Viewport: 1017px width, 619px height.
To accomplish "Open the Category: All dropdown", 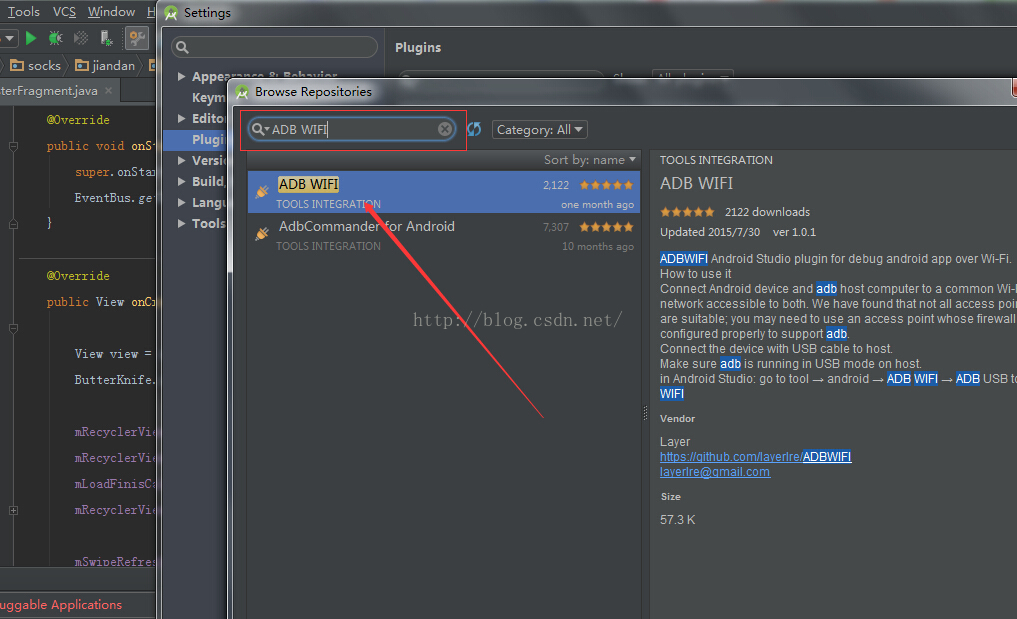I will [x=540, y=130].
